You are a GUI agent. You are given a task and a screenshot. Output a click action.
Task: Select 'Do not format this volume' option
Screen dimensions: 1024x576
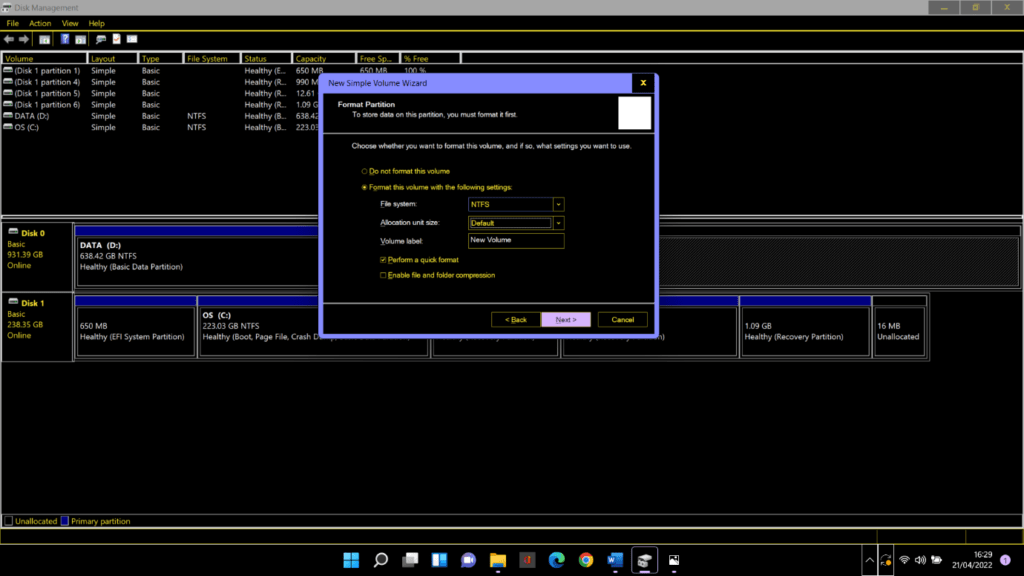click(x=364, y=171)
